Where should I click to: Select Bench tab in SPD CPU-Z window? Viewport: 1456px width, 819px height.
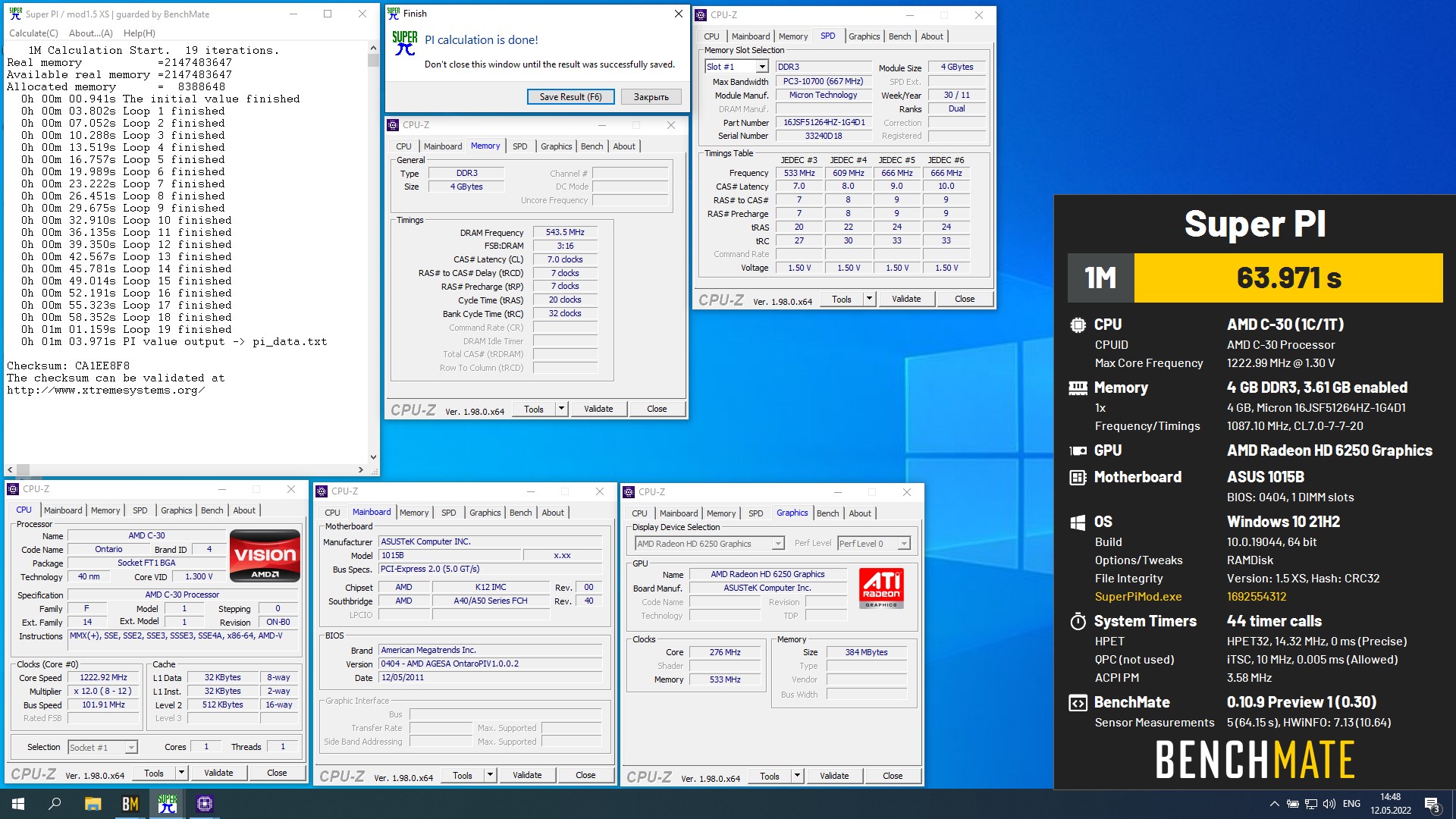click(x=900, y=36)
